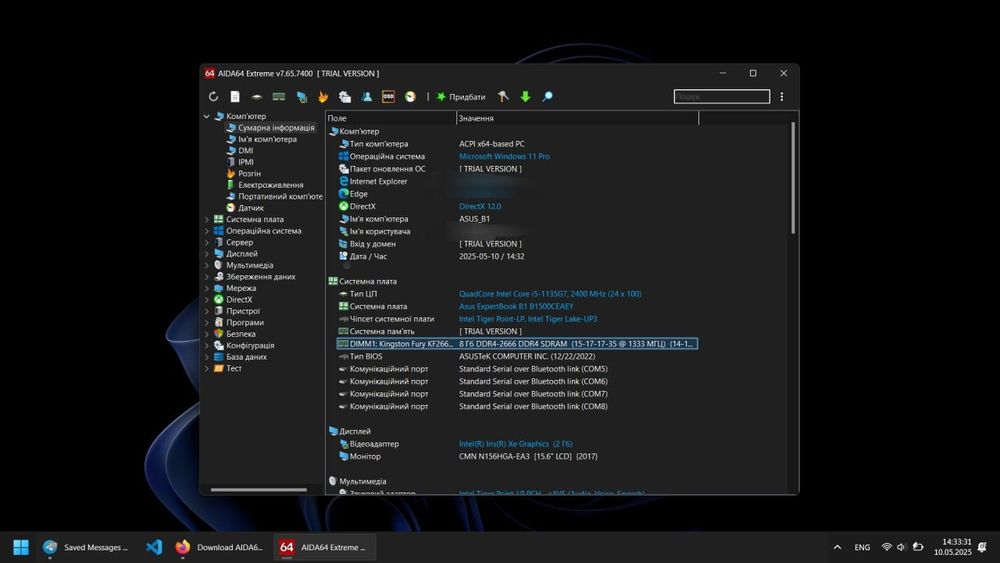Select Сумарна інформація in the tree
This screenshot has width=1000, height=563.
[x=276, y=128]
